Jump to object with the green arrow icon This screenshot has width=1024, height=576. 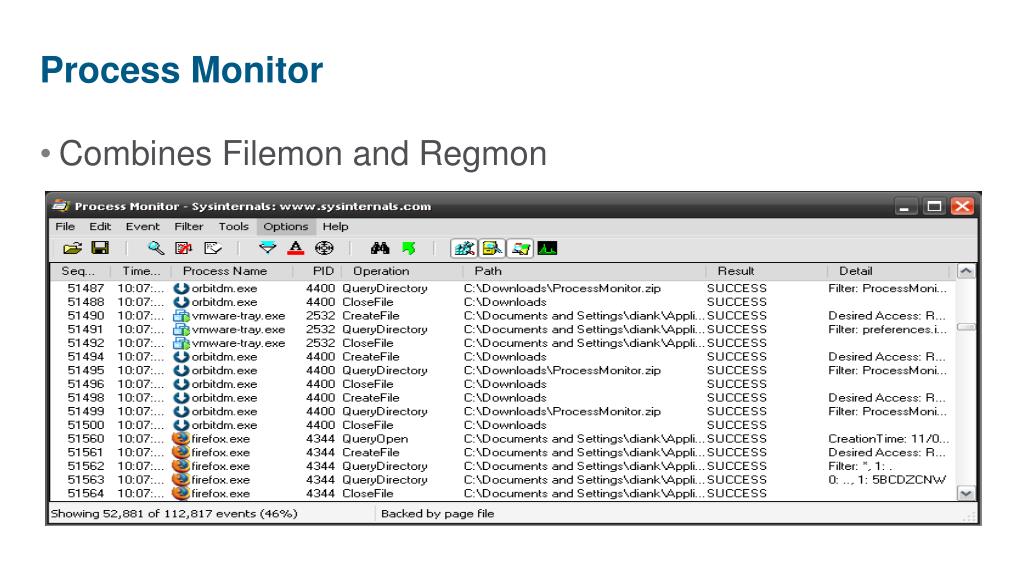click(x=409, y=248)
